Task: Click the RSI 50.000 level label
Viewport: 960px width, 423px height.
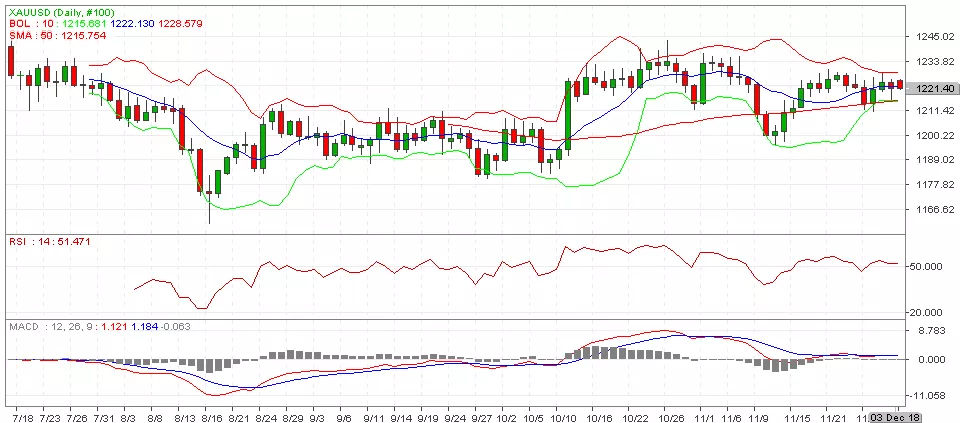Action: [929, 267]
